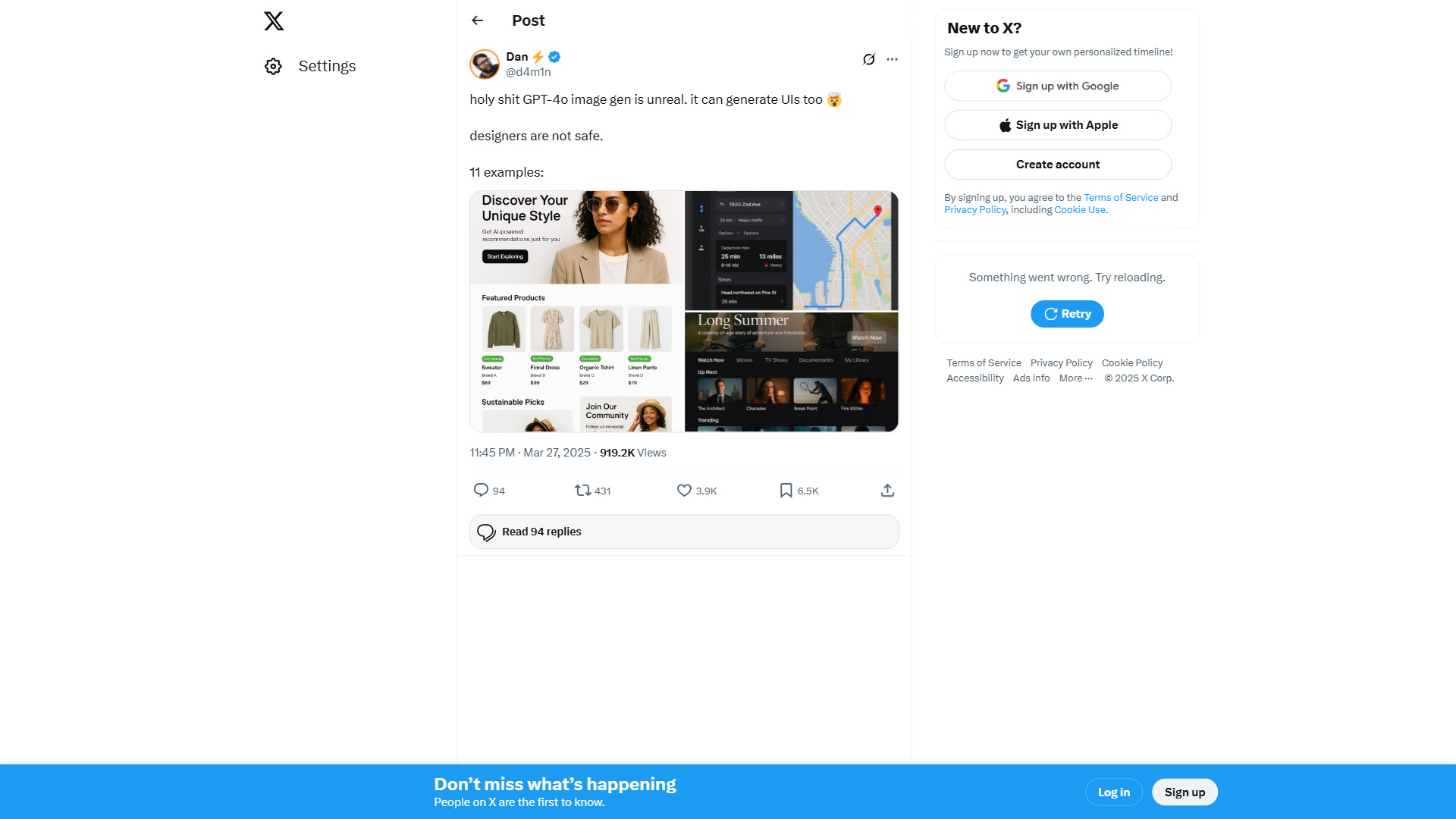Click the Retry button
Viewport: 1456px width, 819px height.
[x=1067, y=314]
